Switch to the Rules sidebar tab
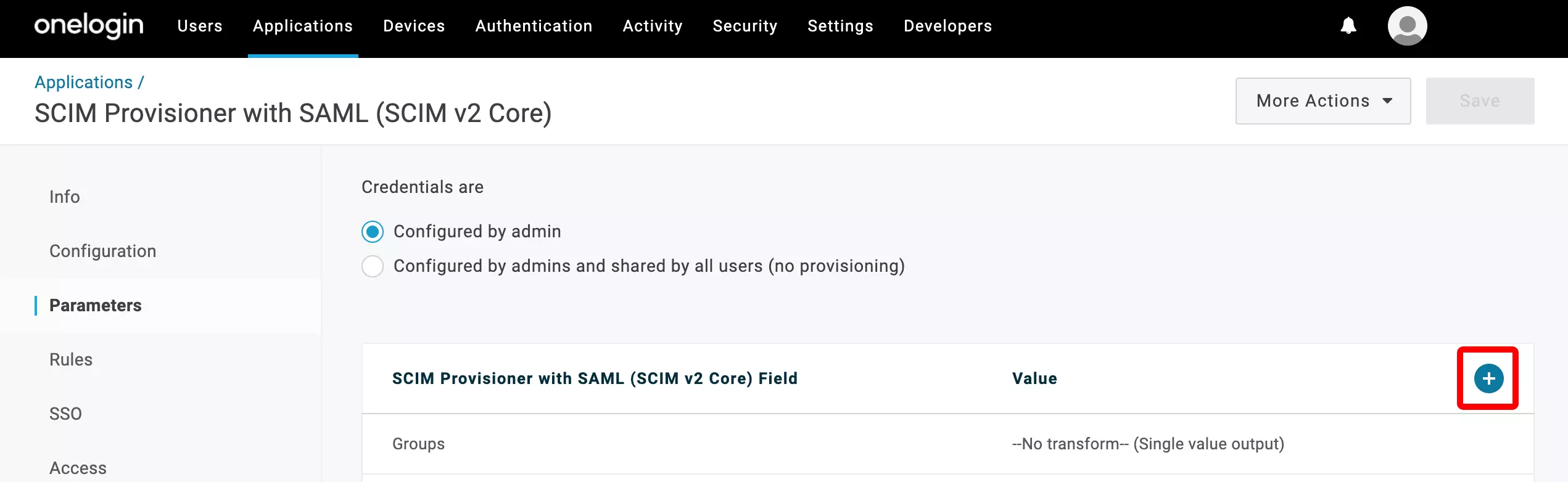The height and width of the screenshot is (482, 1568). pyautogui.click(x=71, y=360)
